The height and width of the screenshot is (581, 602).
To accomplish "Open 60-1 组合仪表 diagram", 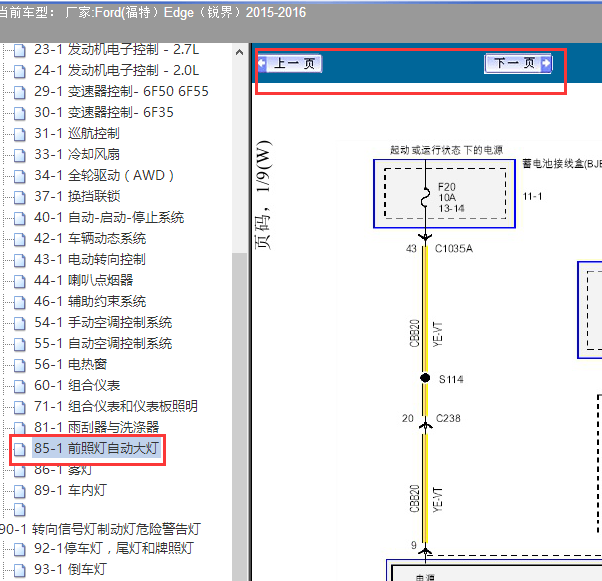I will click(77, 385).
